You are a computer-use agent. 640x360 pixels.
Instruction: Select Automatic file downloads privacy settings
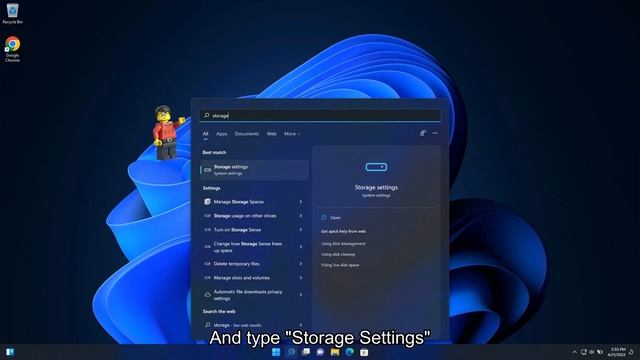click(x=248, y=295)
